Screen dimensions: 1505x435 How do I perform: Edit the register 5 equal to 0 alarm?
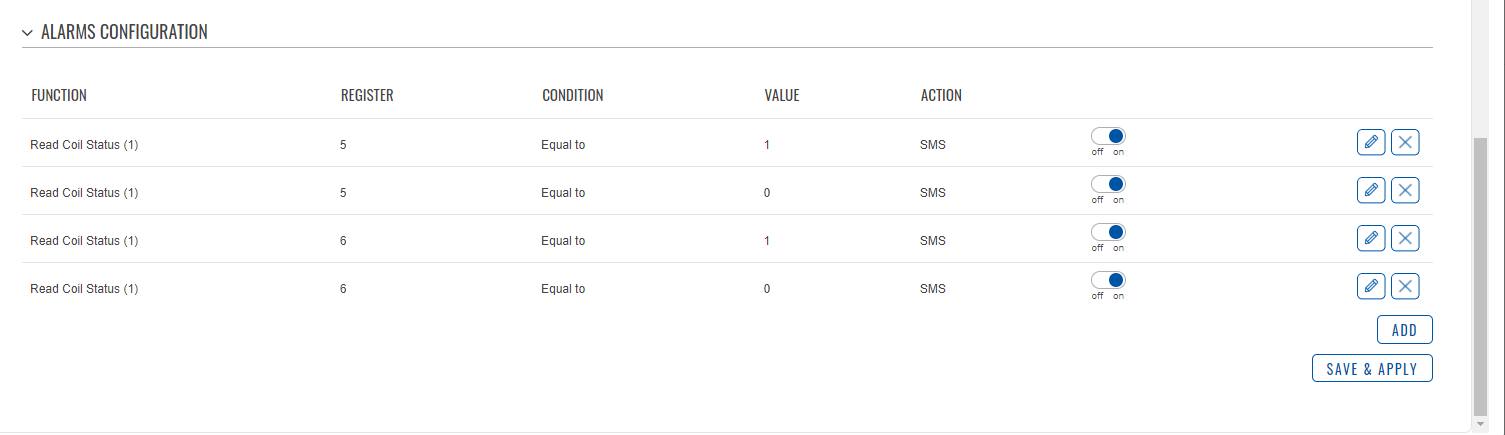(x=1371, y=190)
